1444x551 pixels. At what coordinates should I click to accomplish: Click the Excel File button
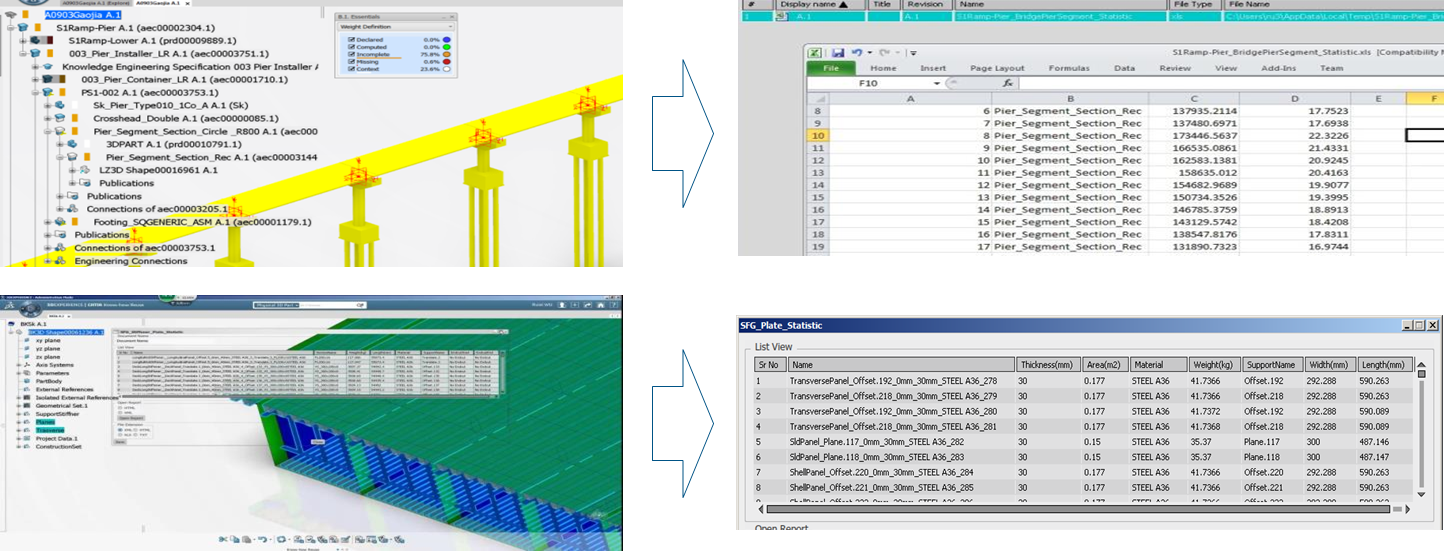[830, 68]
